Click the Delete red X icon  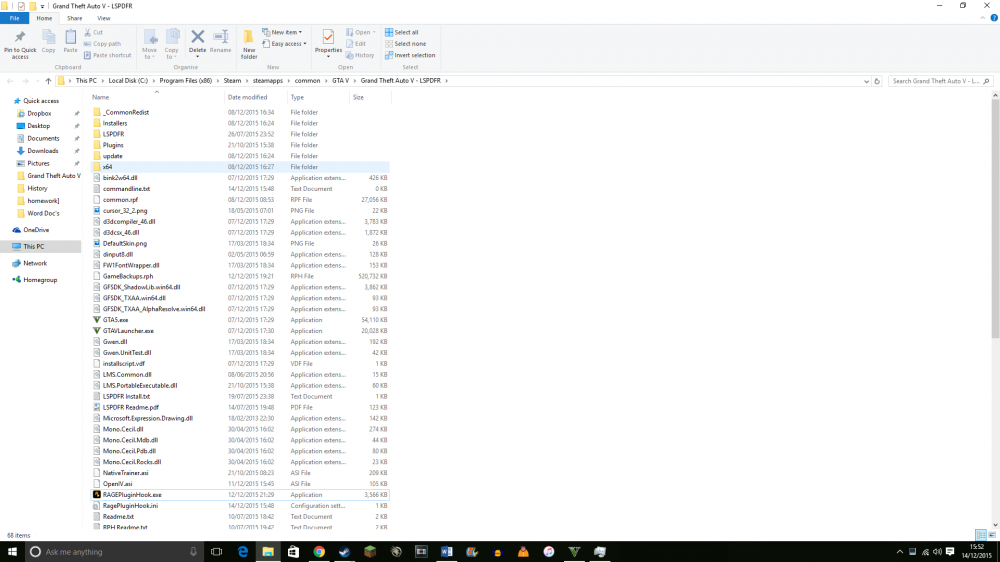tap(198, 37)
